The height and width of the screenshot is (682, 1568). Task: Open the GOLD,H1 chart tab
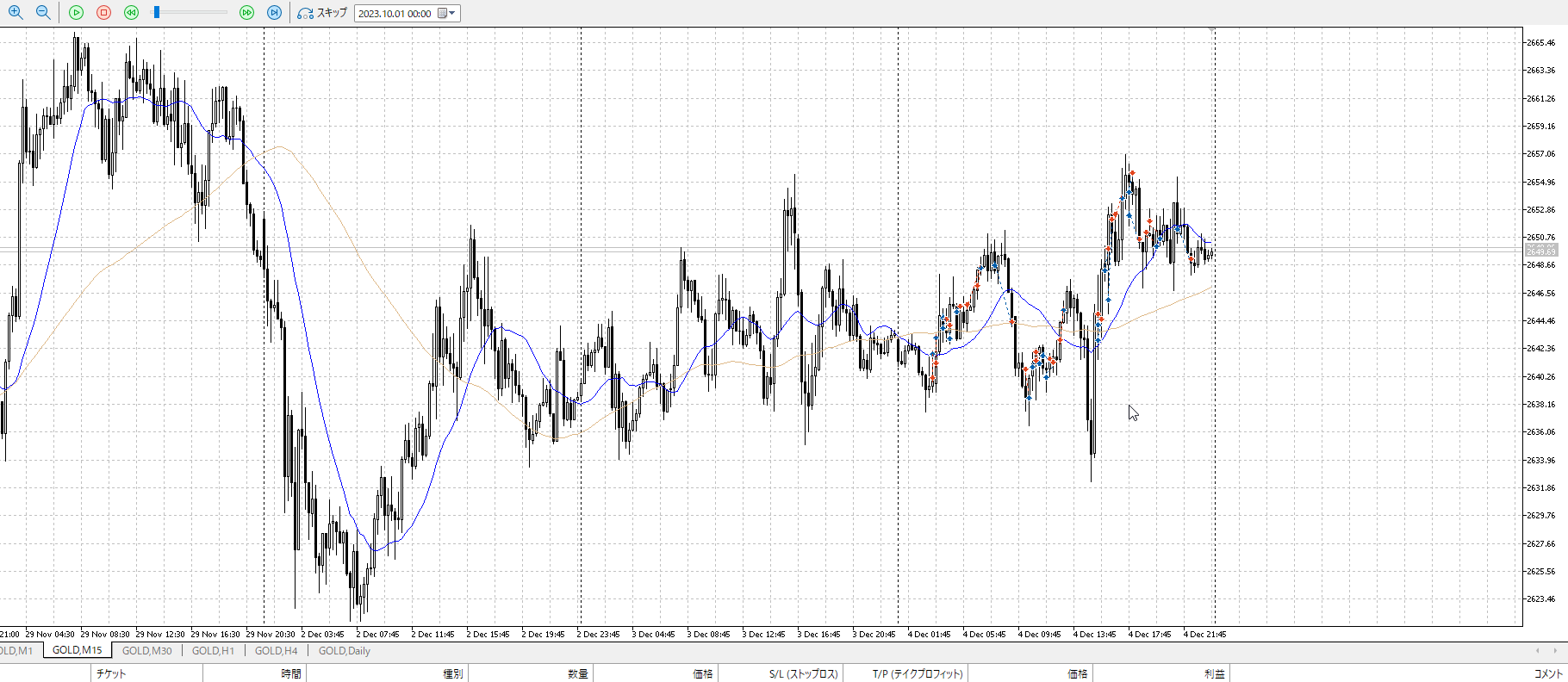pyautogui.click(x=213, y=651)
